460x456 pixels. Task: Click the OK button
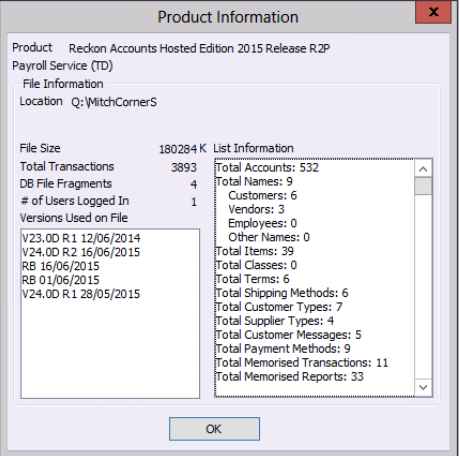point(214,429)
